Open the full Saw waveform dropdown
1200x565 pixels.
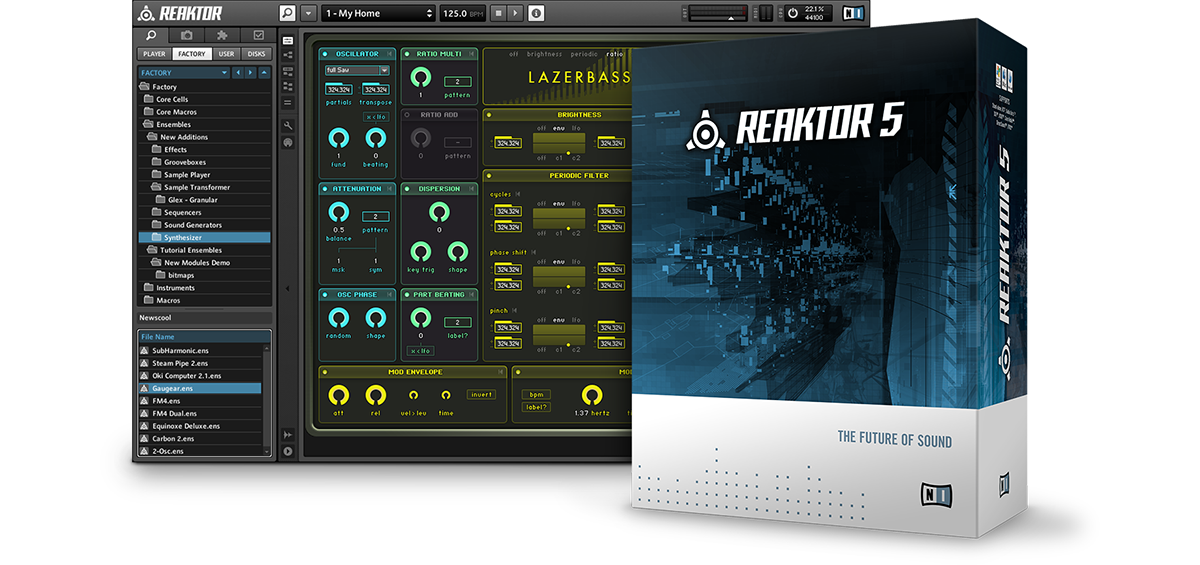pos(357,70)
